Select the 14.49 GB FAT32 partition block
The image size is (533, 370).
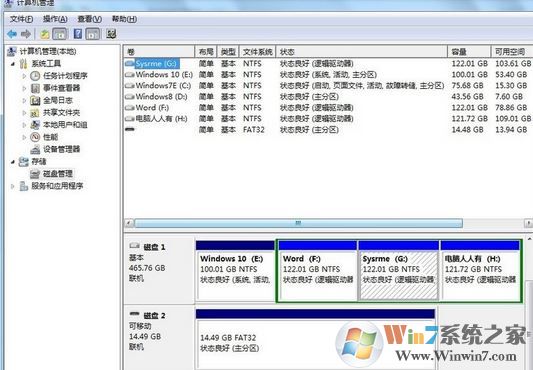click(315, 339)
